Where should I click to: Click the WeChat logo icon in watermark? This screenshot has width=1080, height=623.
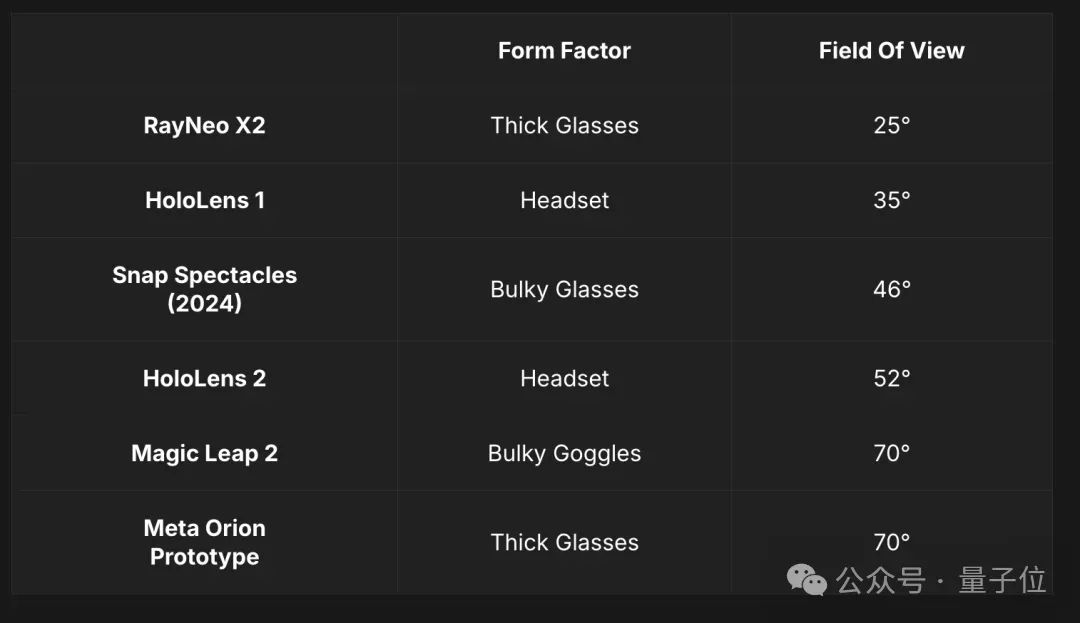[x=807, y=580]
